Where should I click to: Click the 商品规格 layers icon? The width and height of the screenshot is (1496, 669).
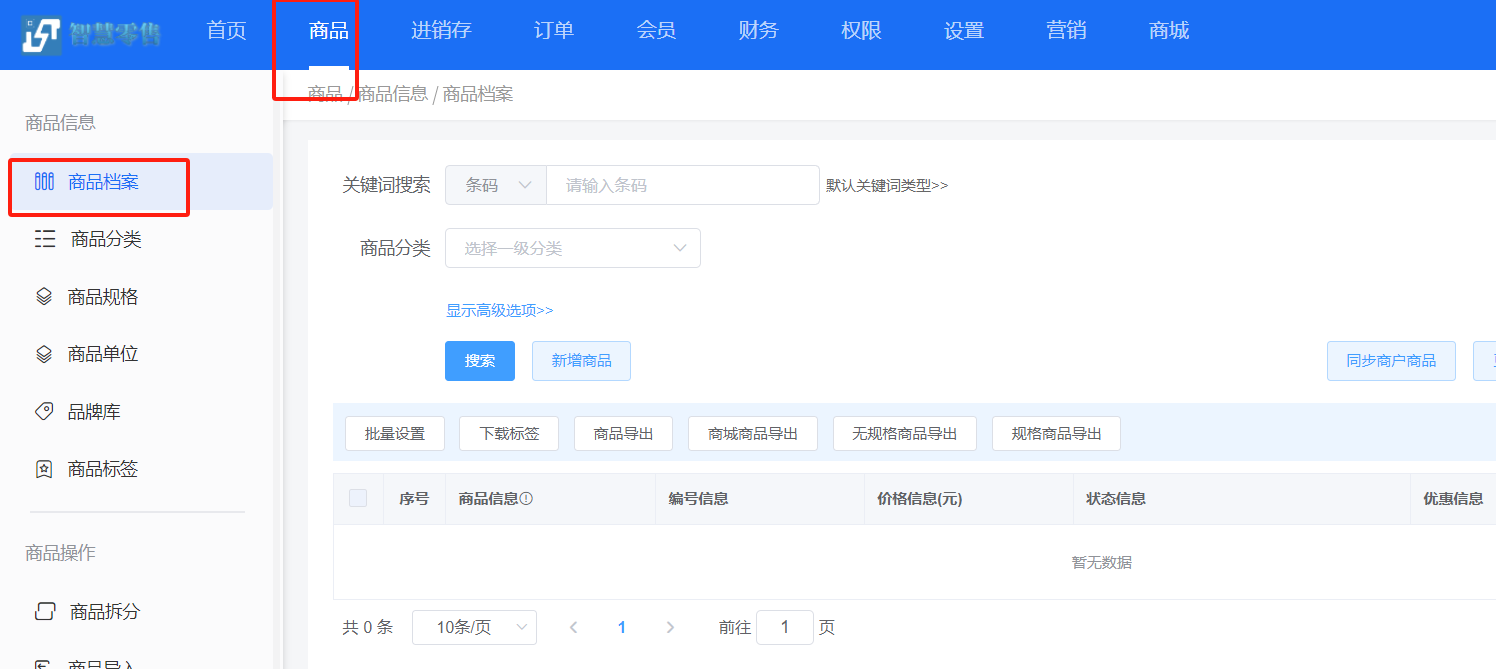[44, 297]
